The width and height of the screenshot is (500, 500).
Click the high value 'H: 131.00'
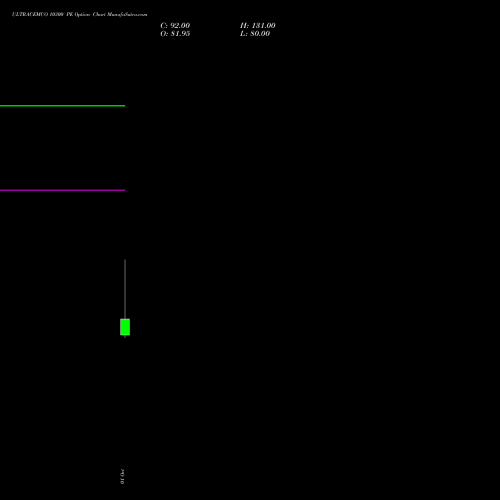click(258, 26)
